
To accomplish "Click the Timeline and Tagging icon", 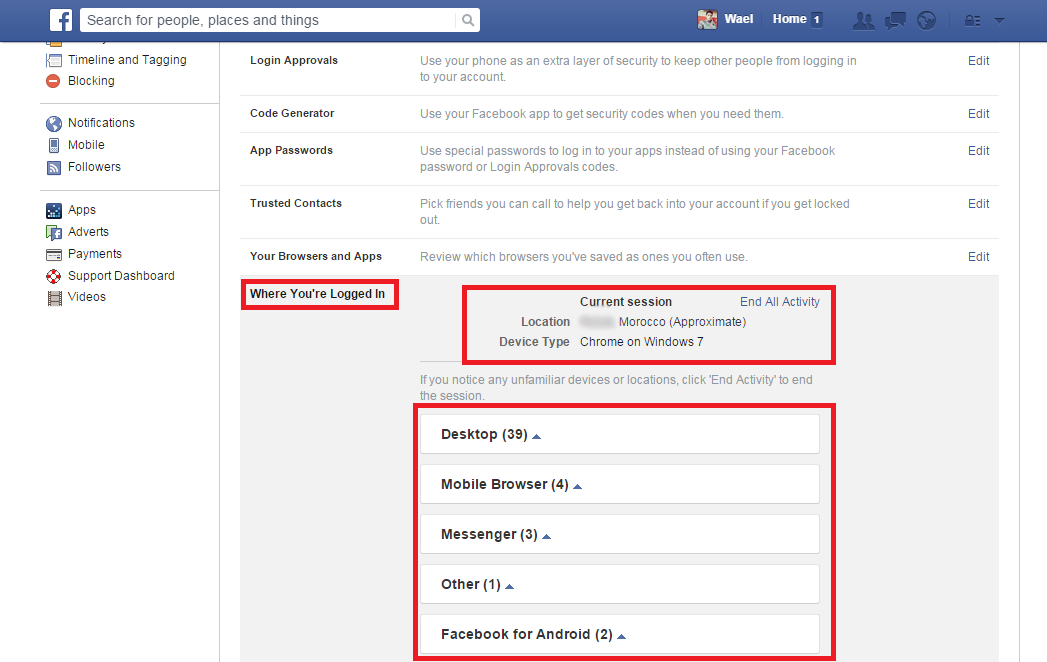I will point(54,60).
